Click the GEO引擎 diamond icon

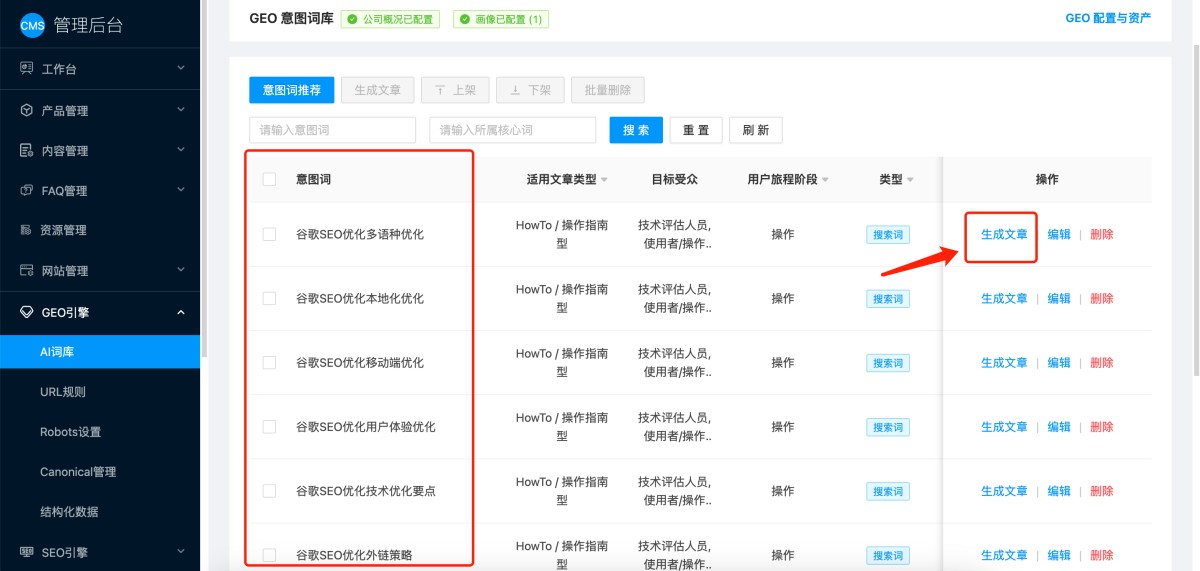coord(27,312)
